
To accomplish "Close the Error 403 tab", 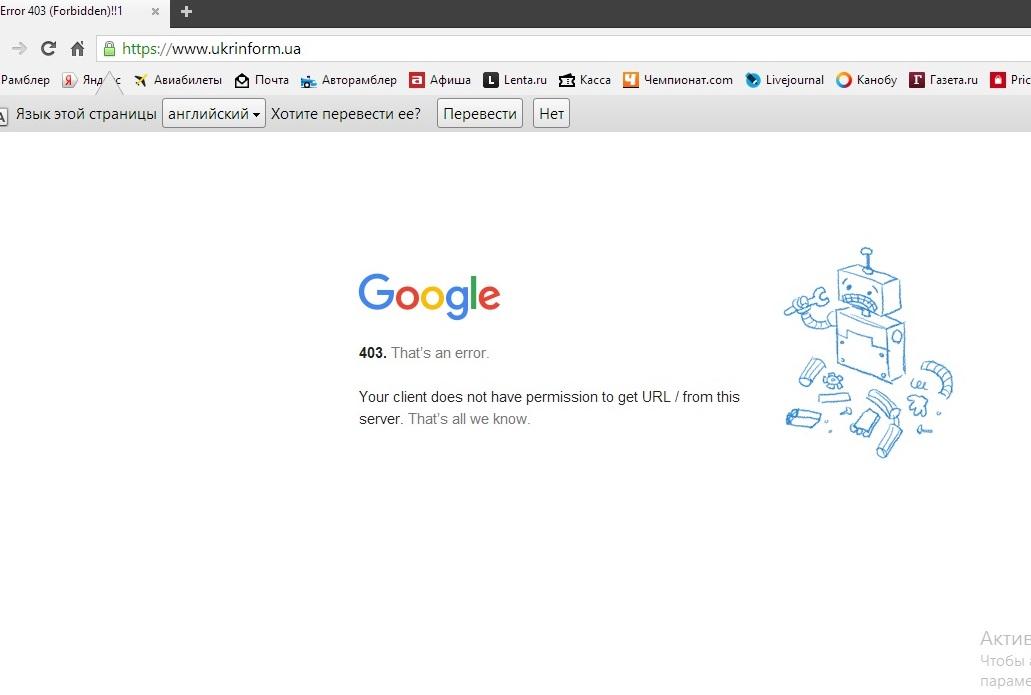I will [155, 12].
